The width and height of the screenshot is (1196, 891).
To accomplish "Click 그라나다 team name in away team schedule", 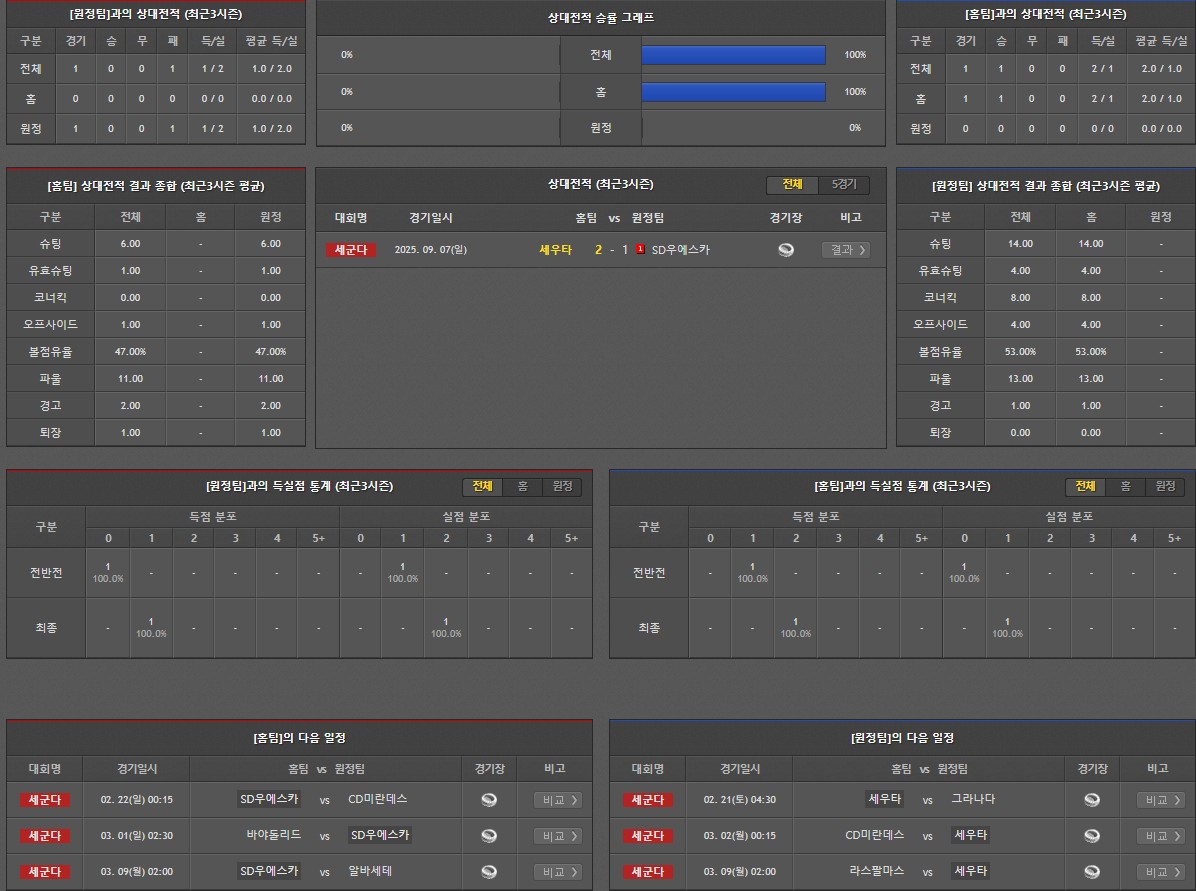I will pyautogui.click(x=972, y=800).
